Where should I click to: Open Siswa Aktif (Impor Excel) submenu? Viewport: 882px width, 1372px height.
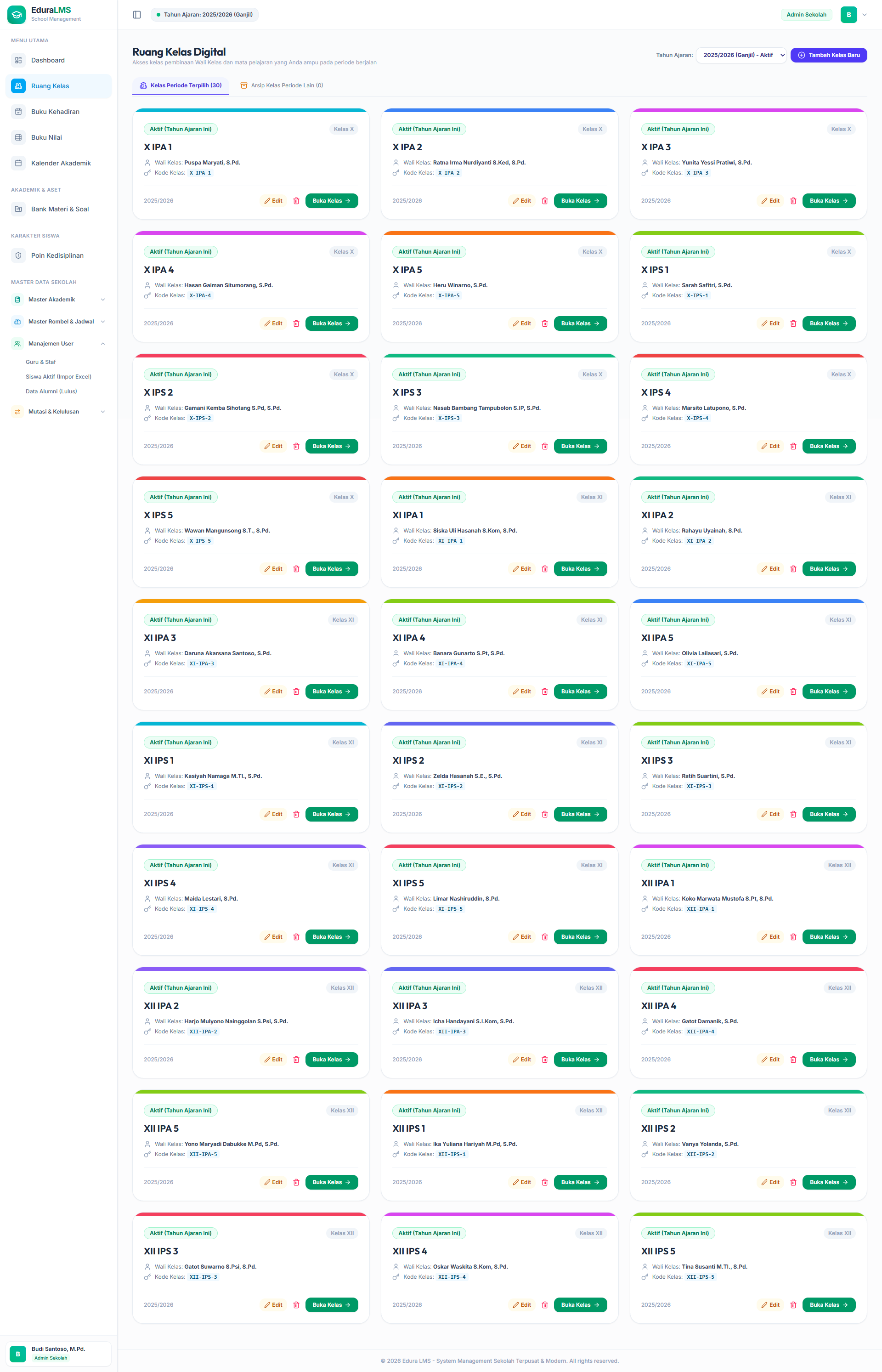coord(58,377)
